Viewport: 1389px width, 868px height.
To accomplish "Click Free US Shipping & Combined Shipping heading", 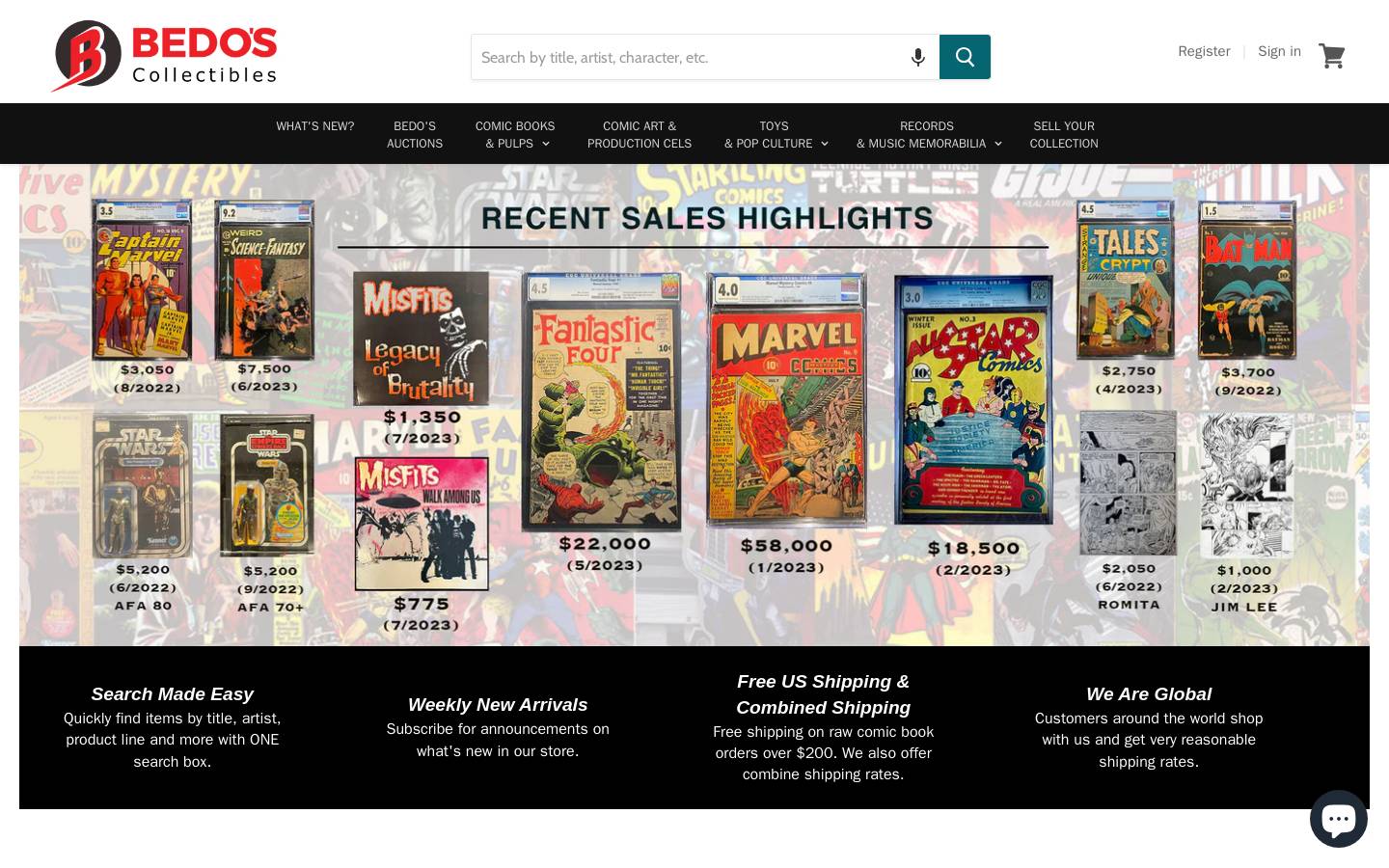I will [823, 694].
